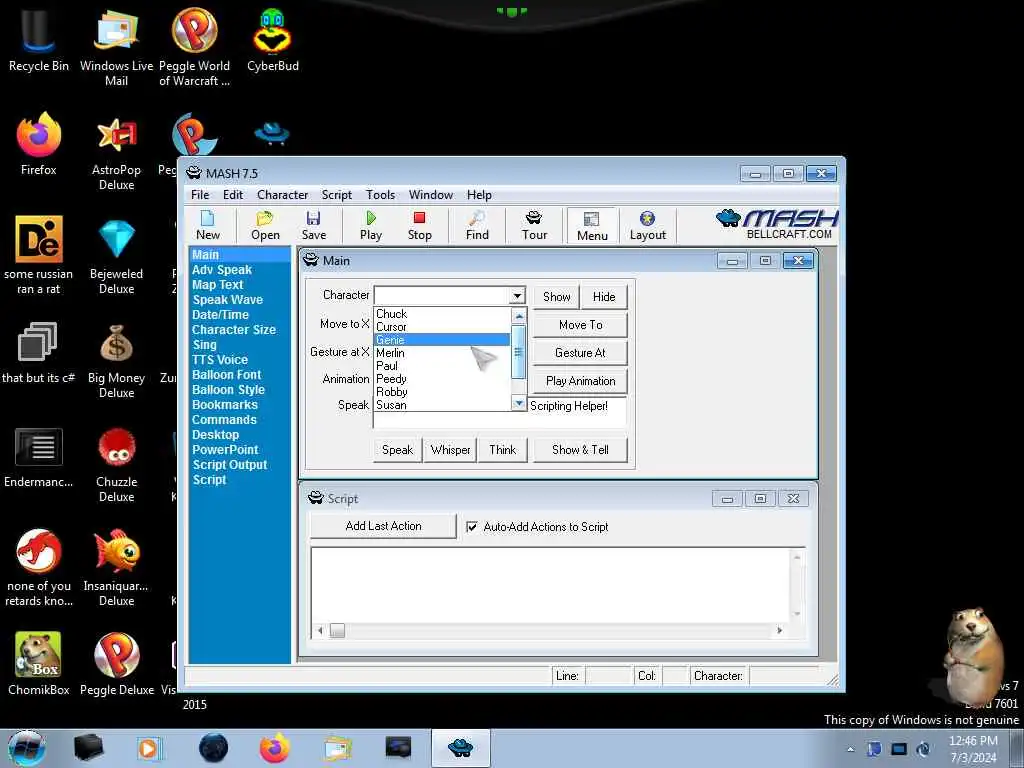Open the File menu
The width and height of the screenshot is (1024, 768).
coord(200,195)
